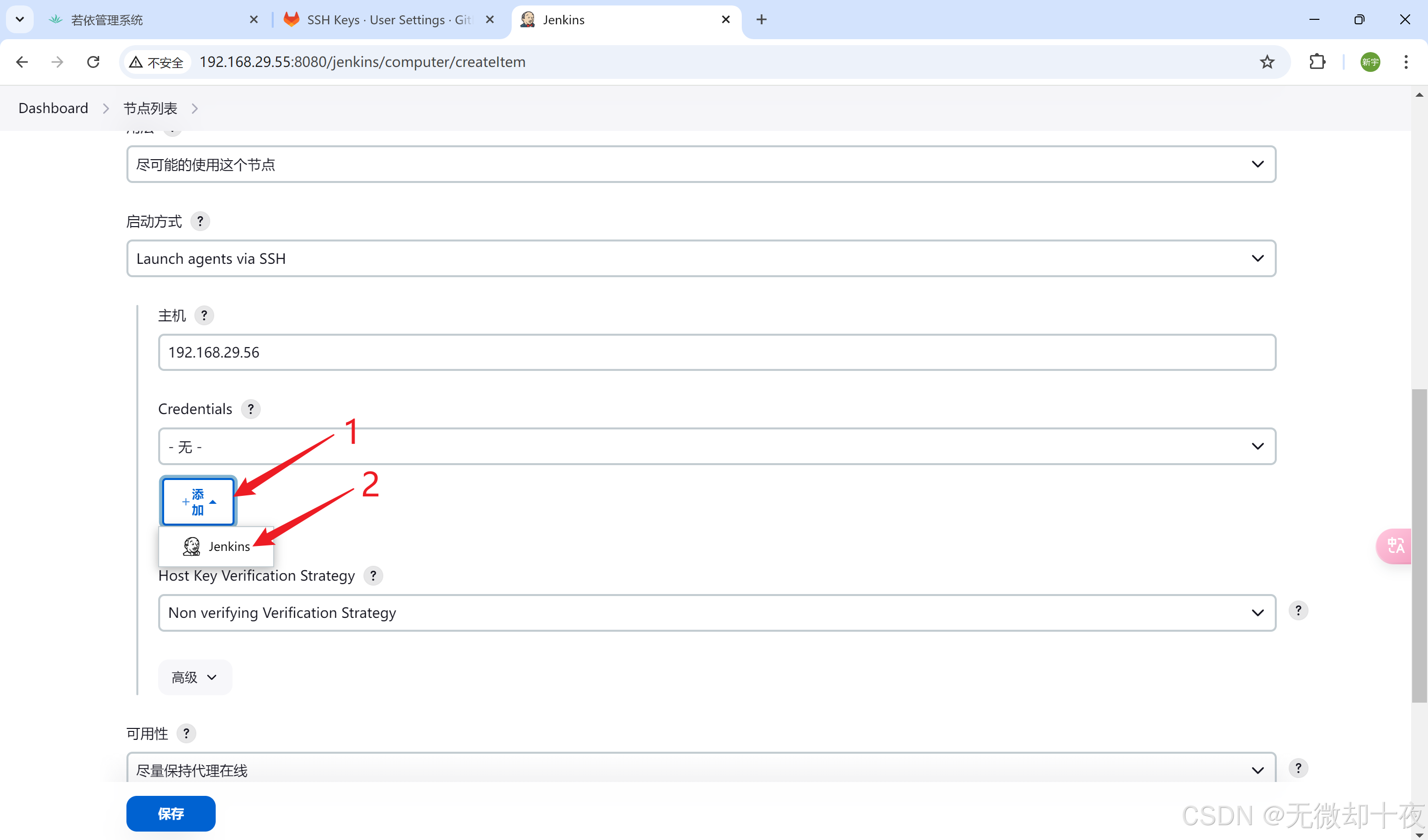Click the help icon beside 可用性

coord(186,733)
